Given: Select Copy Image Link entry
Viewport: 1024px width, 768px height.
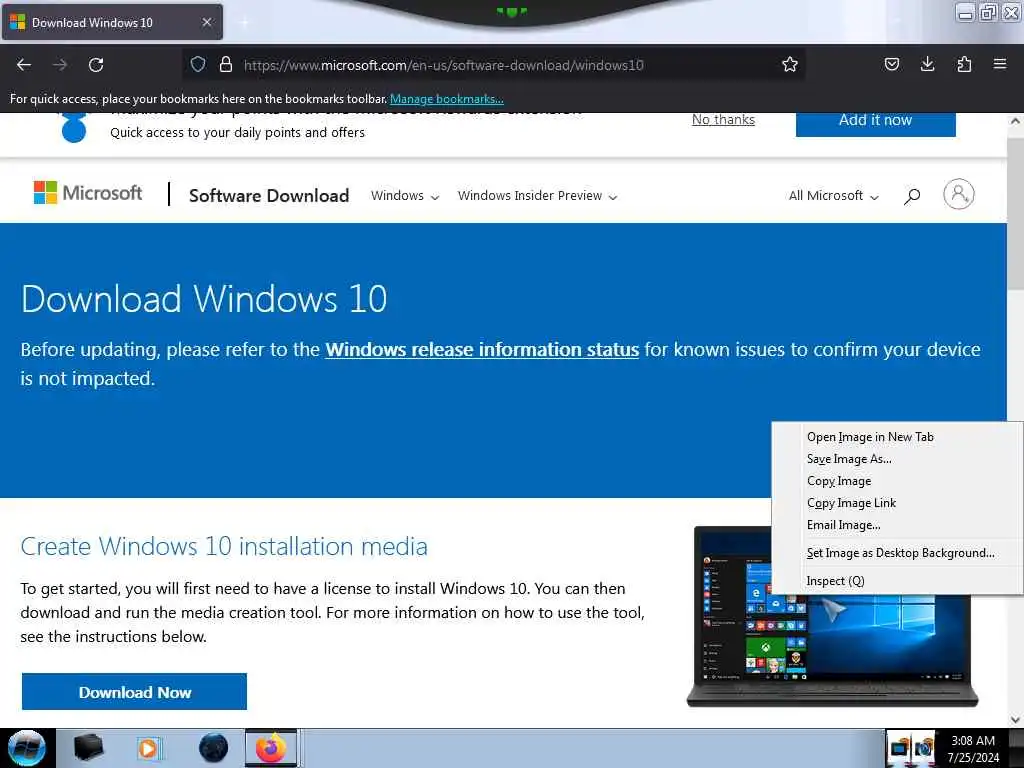Looking at the screenshot, I should (897, 504).
